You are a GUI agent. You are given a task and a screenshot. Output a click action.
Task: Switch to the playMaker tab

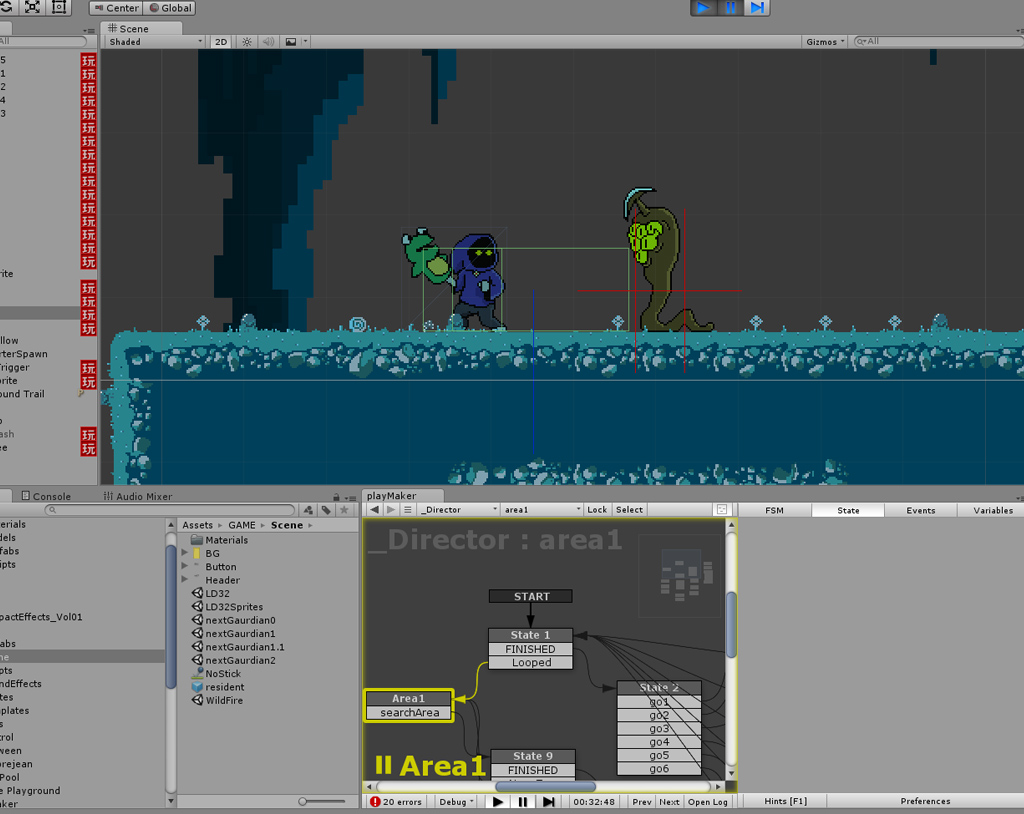tap(402, 495)
